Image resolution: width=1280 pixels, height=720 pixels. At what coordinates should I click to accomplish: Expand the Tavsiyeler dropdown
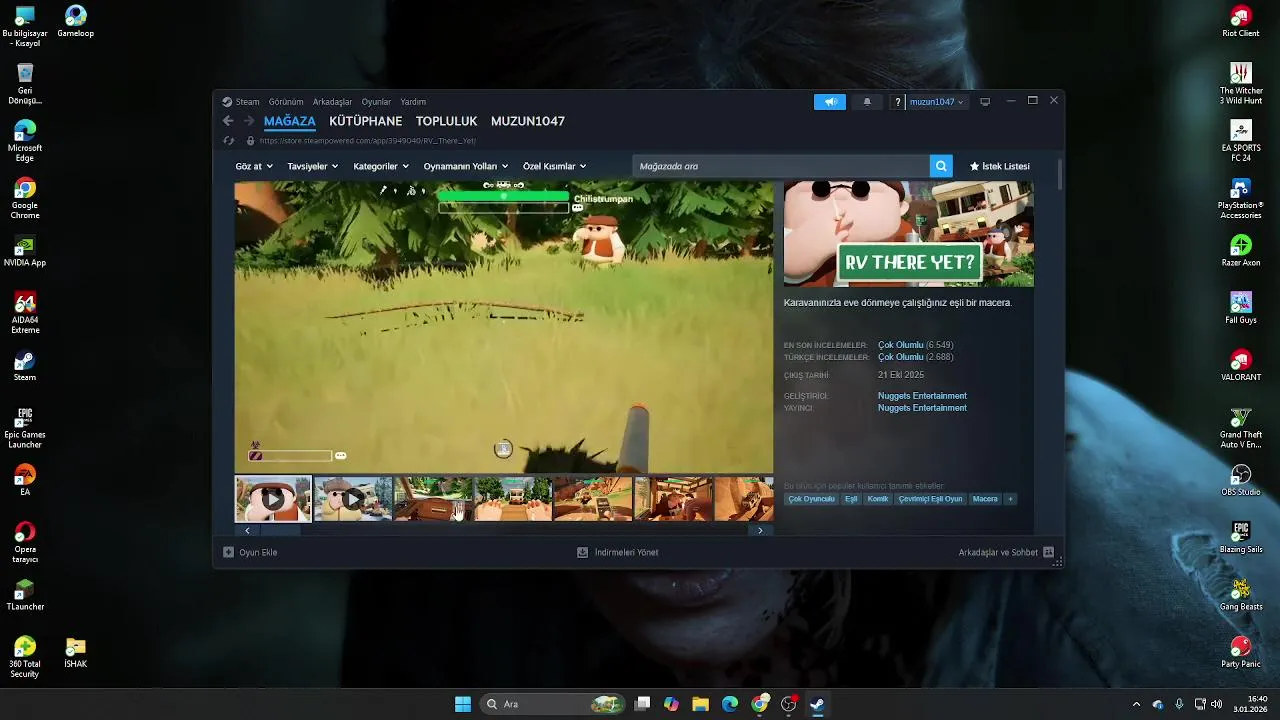pyautogui.click(x=313, y=166)
